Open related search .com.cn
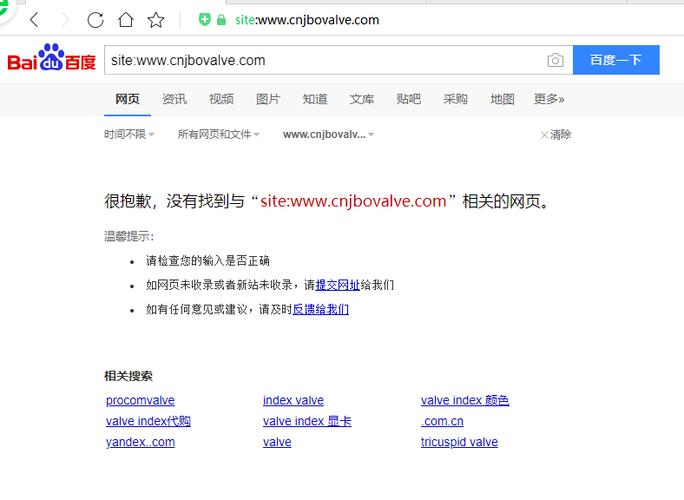Viewport: 684px width, 500px height. (442, 421)
